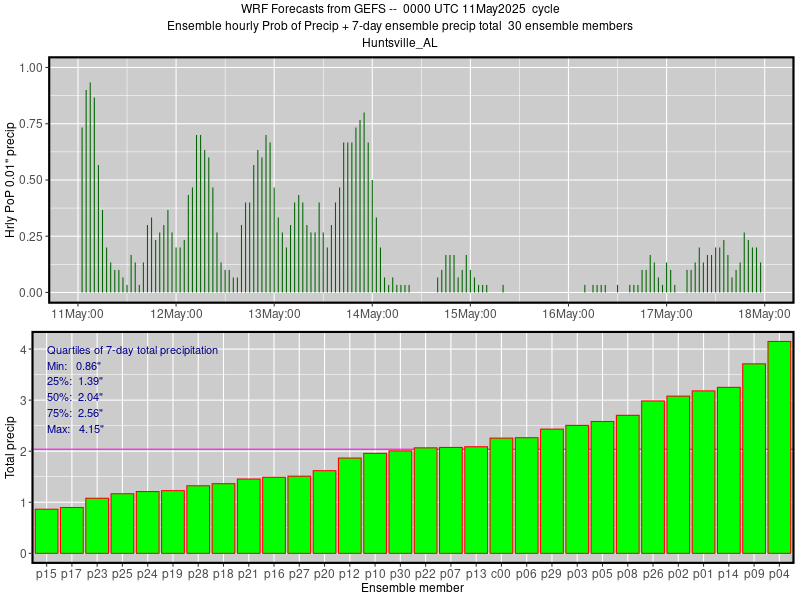
Task: Click "Quartiles of 7-day total precipitation" heading
Action: tap(133, 350)
